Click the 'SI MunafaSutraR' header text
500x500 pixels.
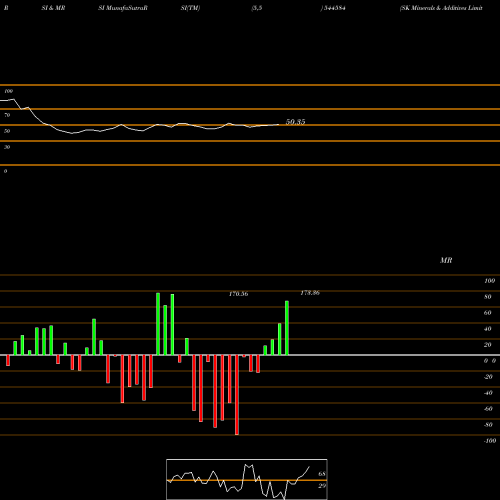pyautogui.click(x=123, y=8)
